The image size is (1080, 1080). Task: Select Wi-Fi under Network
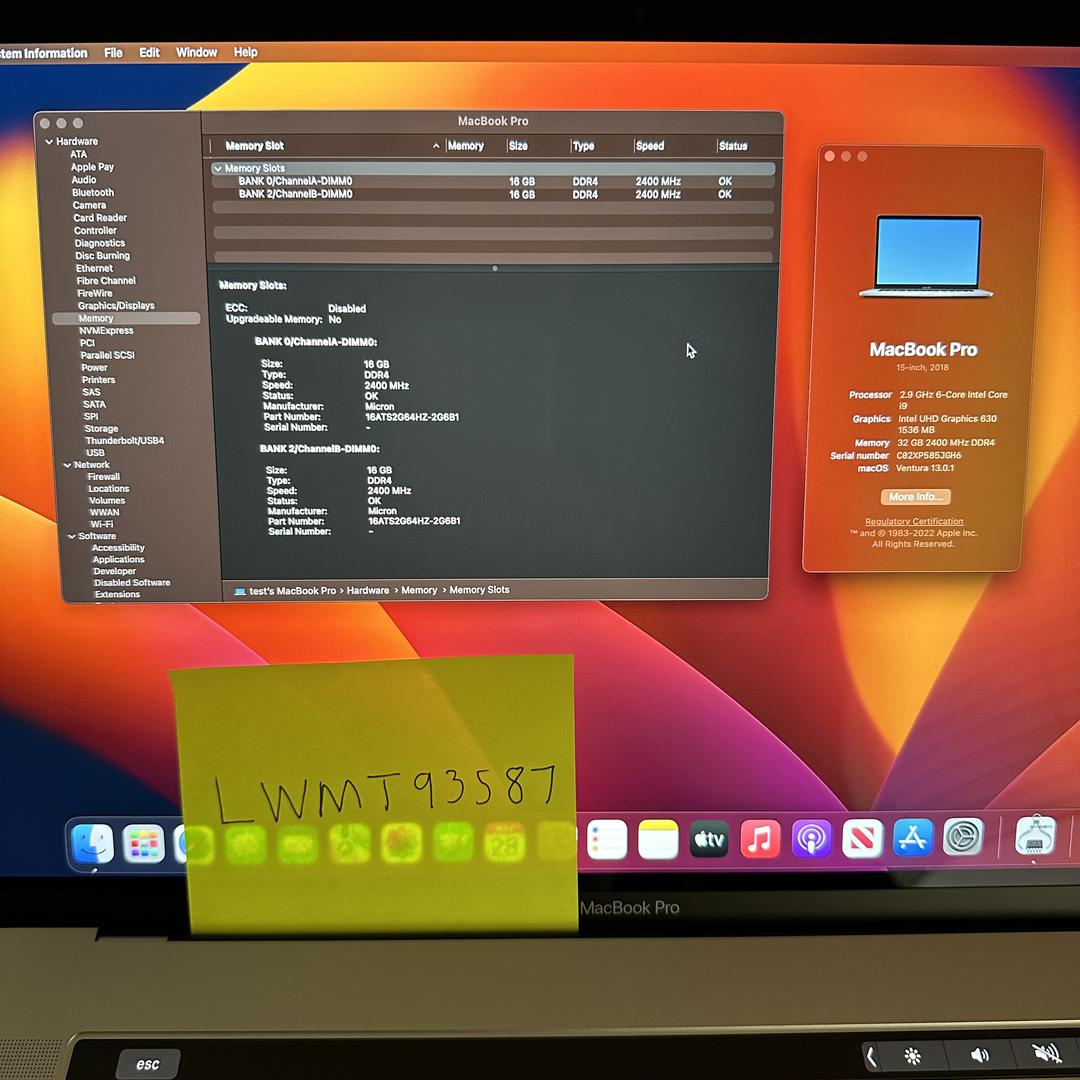(101, 524)
